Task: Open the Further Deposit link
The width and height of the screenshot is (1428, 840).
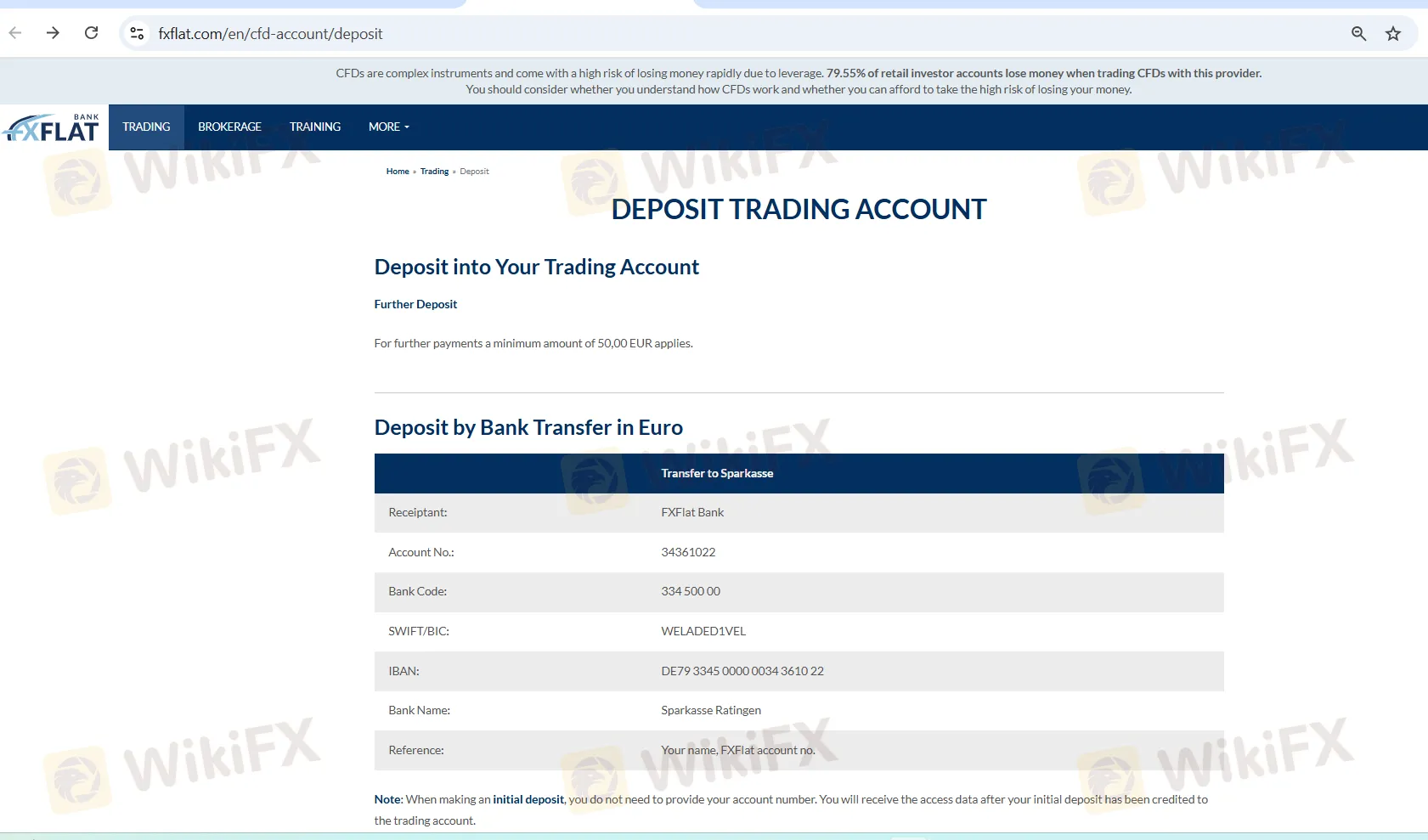Action: pyautogui.click(x=415, y=304)
